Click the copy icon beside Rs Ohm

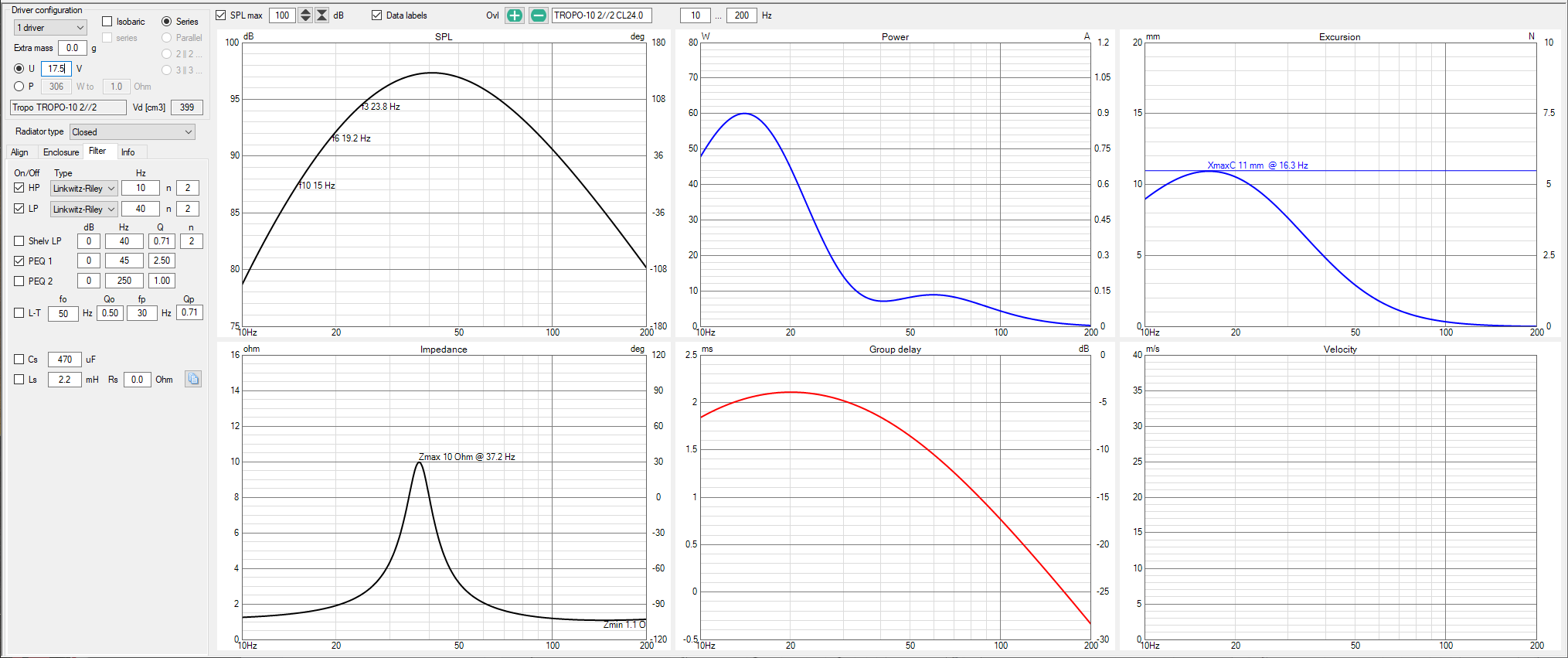coord(193,379)
